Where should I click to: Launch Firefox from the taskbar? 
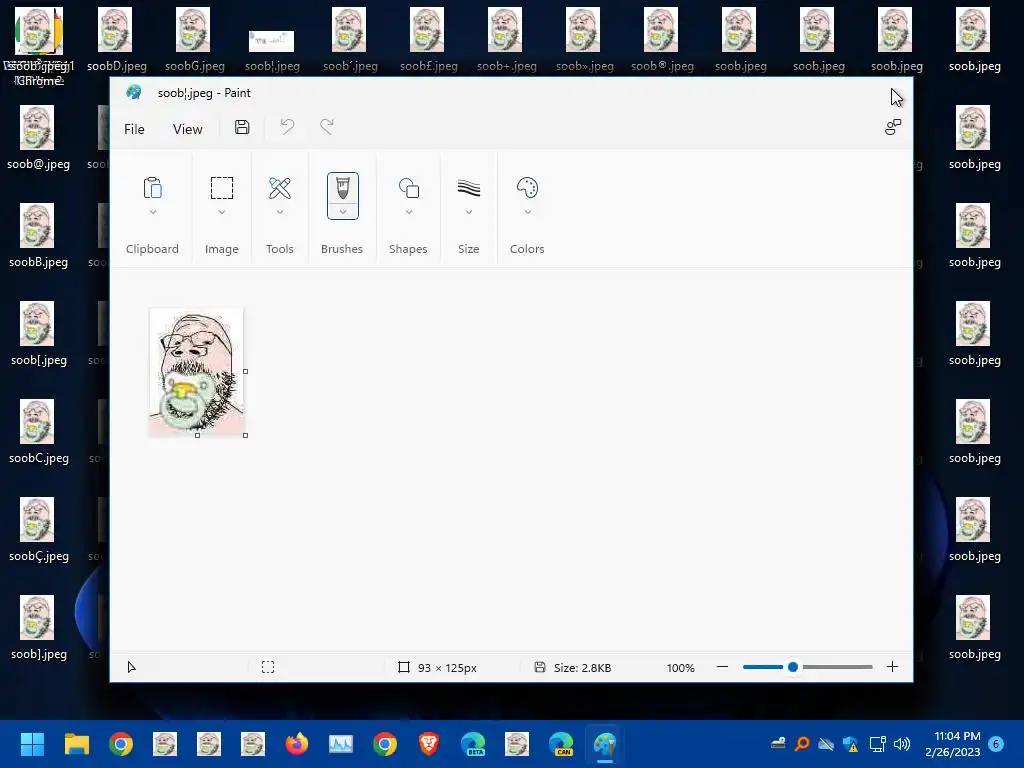296,744
